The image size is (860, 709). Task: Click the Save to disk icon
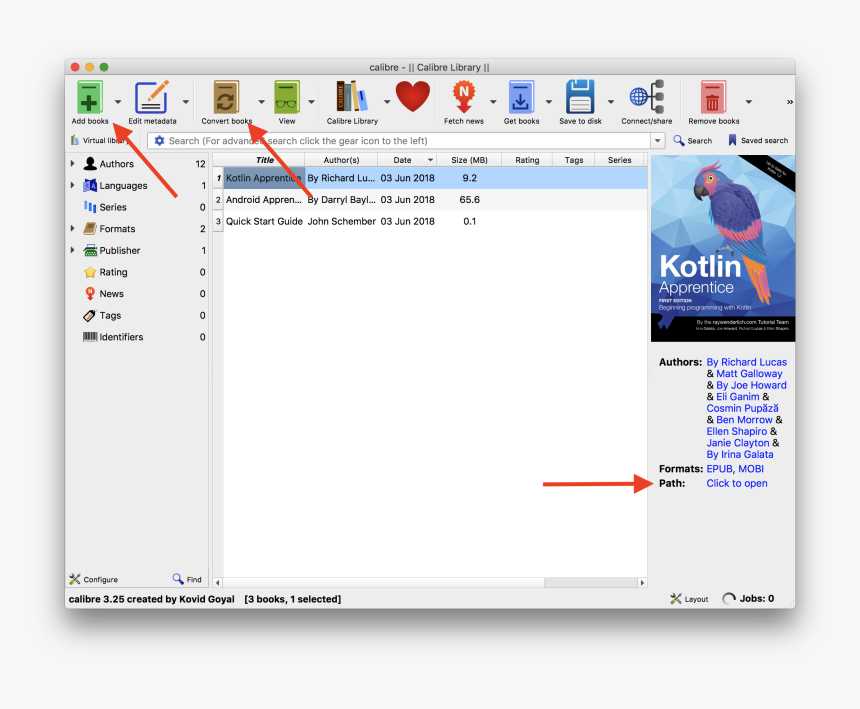click(580, 98)
